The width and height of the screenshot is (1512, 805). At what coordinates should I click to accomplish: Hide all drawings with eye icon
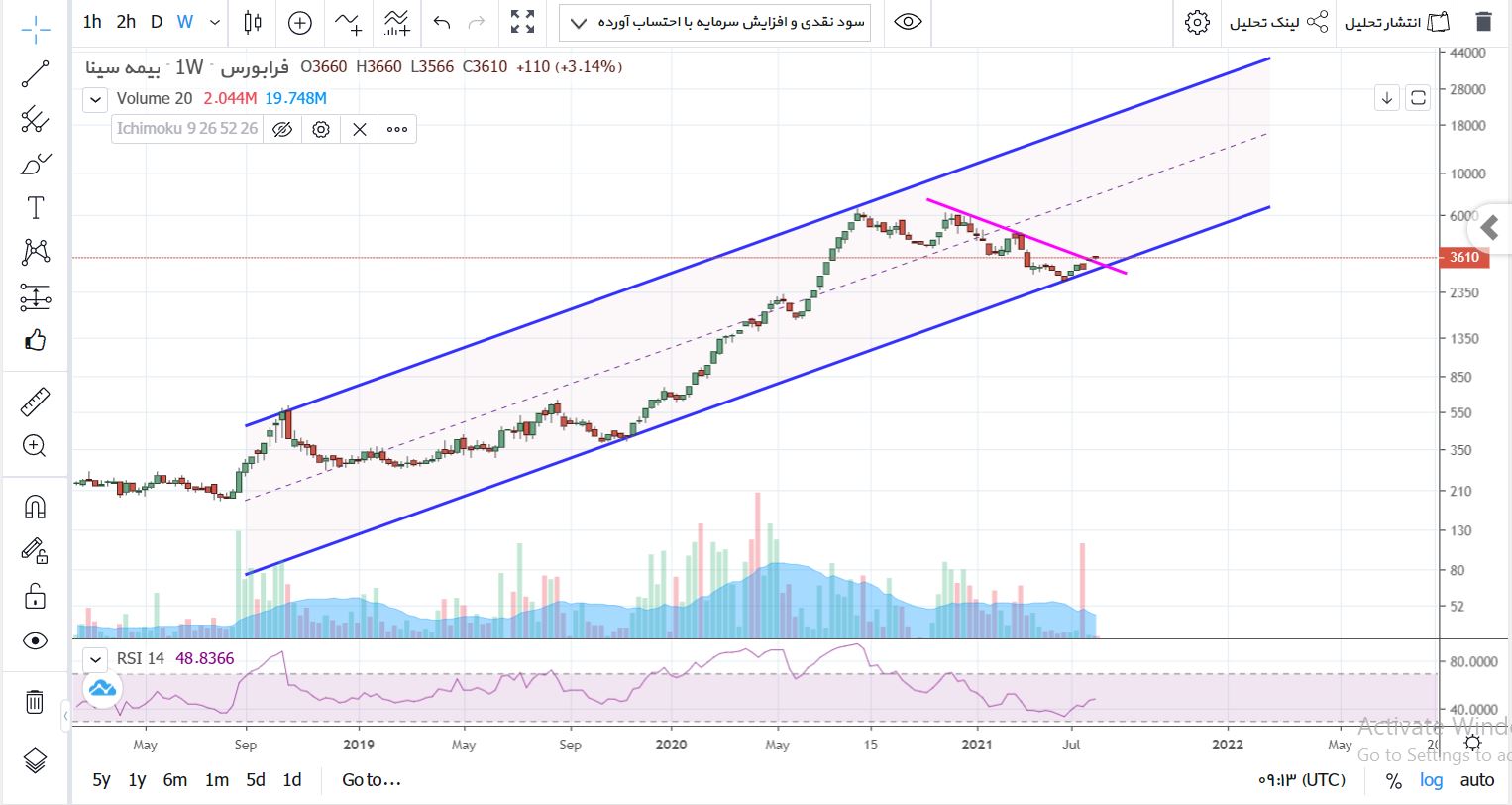pos(36,641)
